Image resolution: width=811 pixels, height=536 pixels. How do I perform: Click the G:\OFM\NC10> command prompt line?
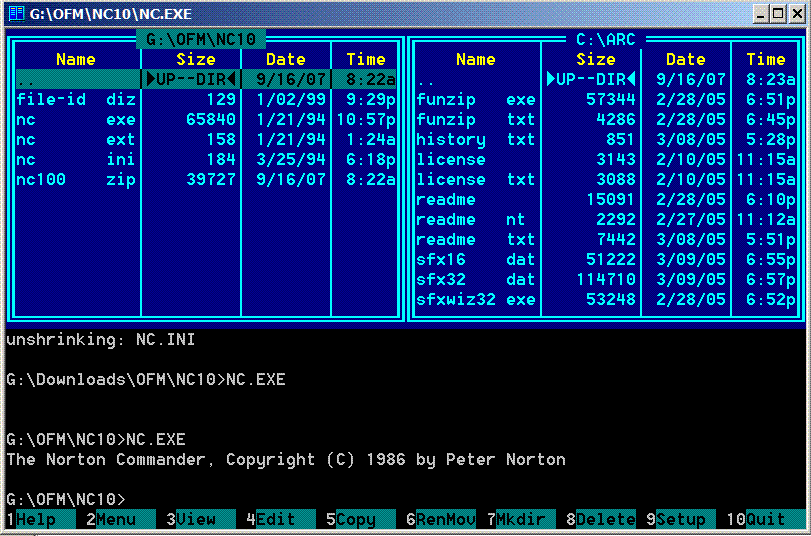coord(66,499)
